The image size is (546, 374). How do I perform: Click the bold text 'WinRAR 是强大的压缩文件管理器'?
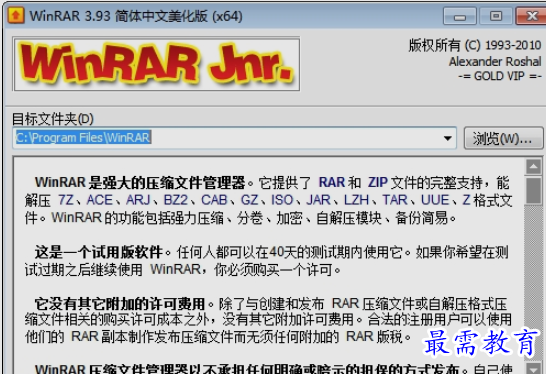(x=140, y=182)
